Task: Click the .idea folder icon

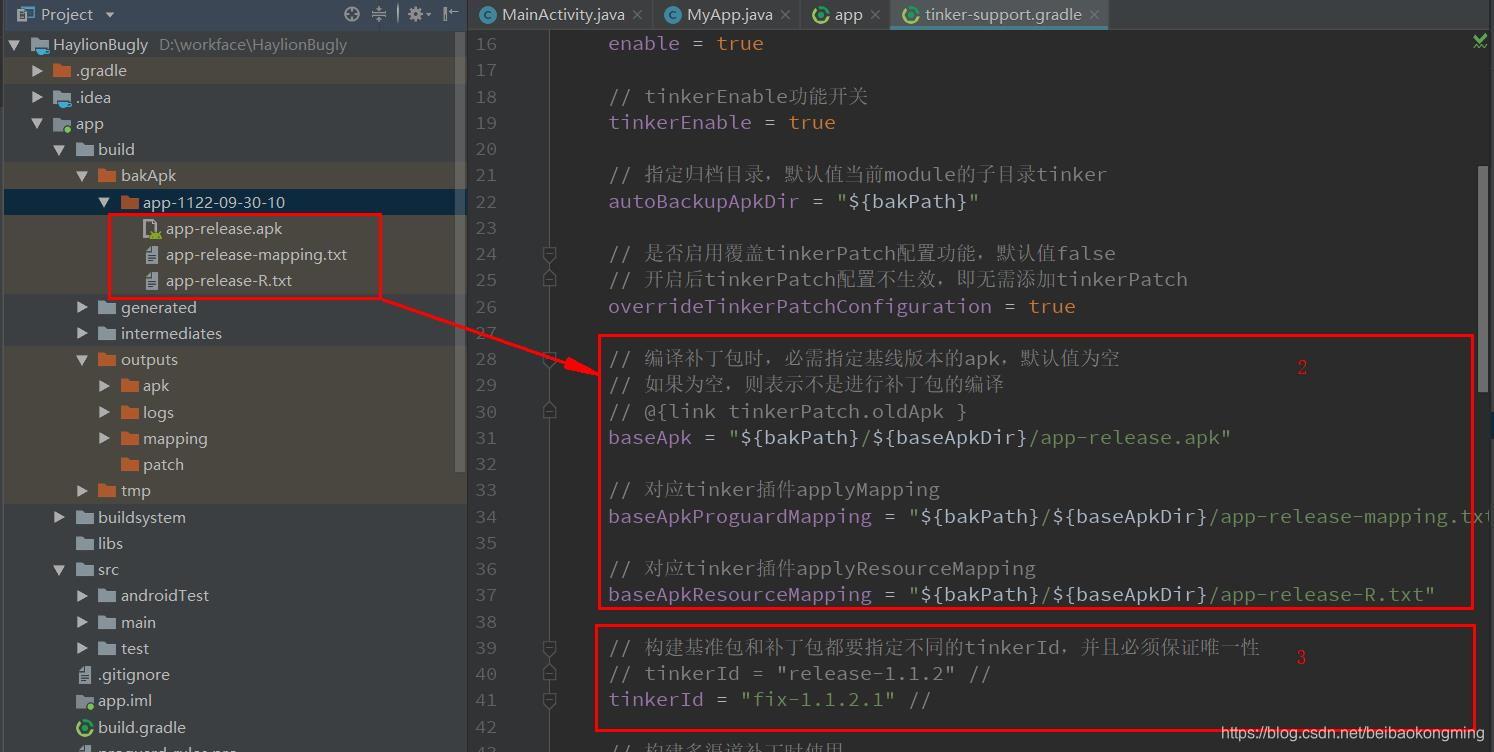Action: (x=62, y=97)
